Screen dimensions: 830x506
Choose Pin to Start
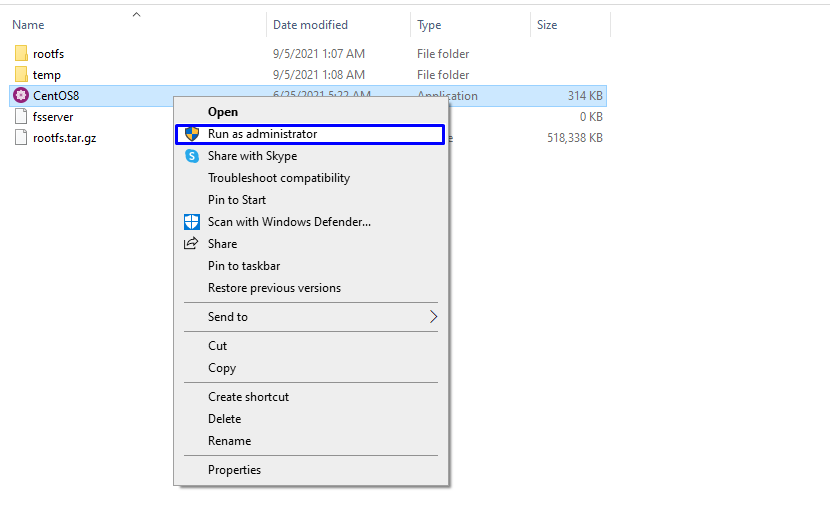tap(237, 200)
